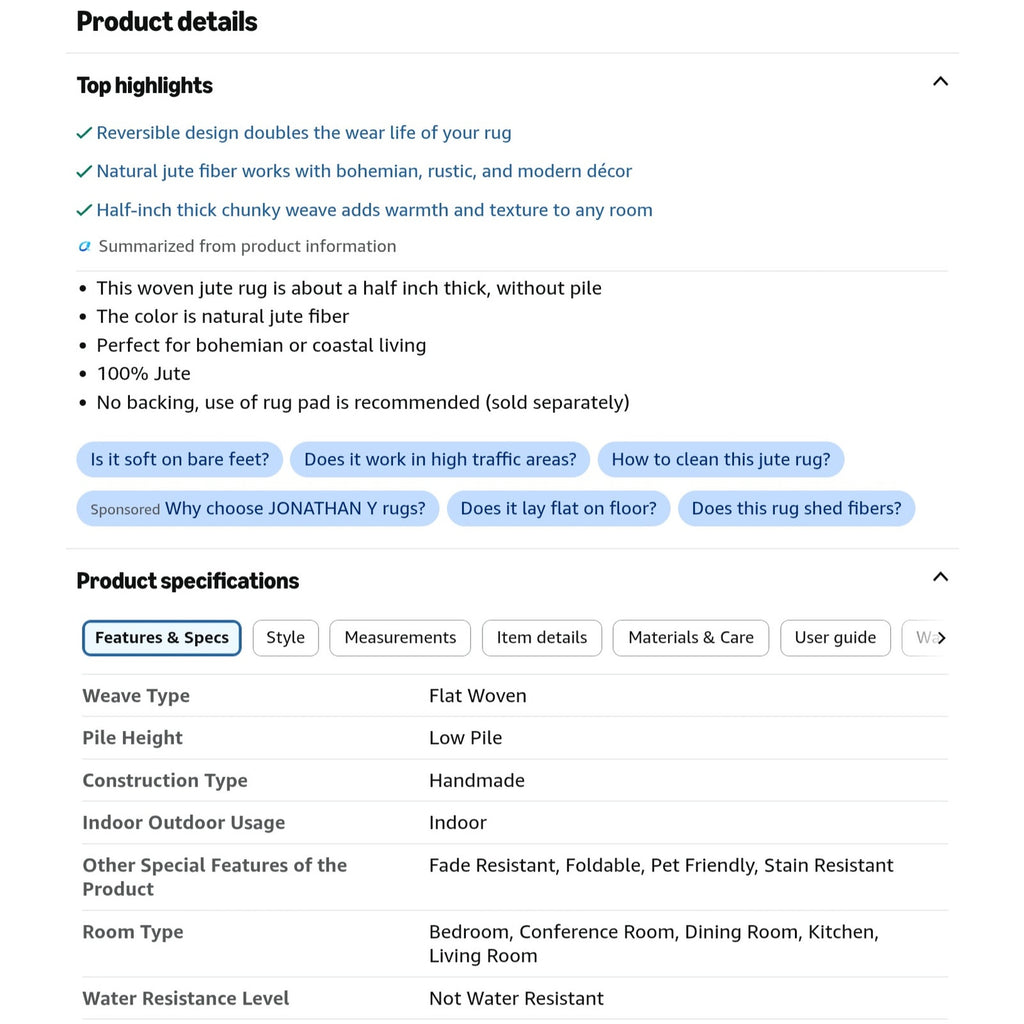
Task: Ask 'Does it lay flat on floor?'
Action: tap(558, 508)
